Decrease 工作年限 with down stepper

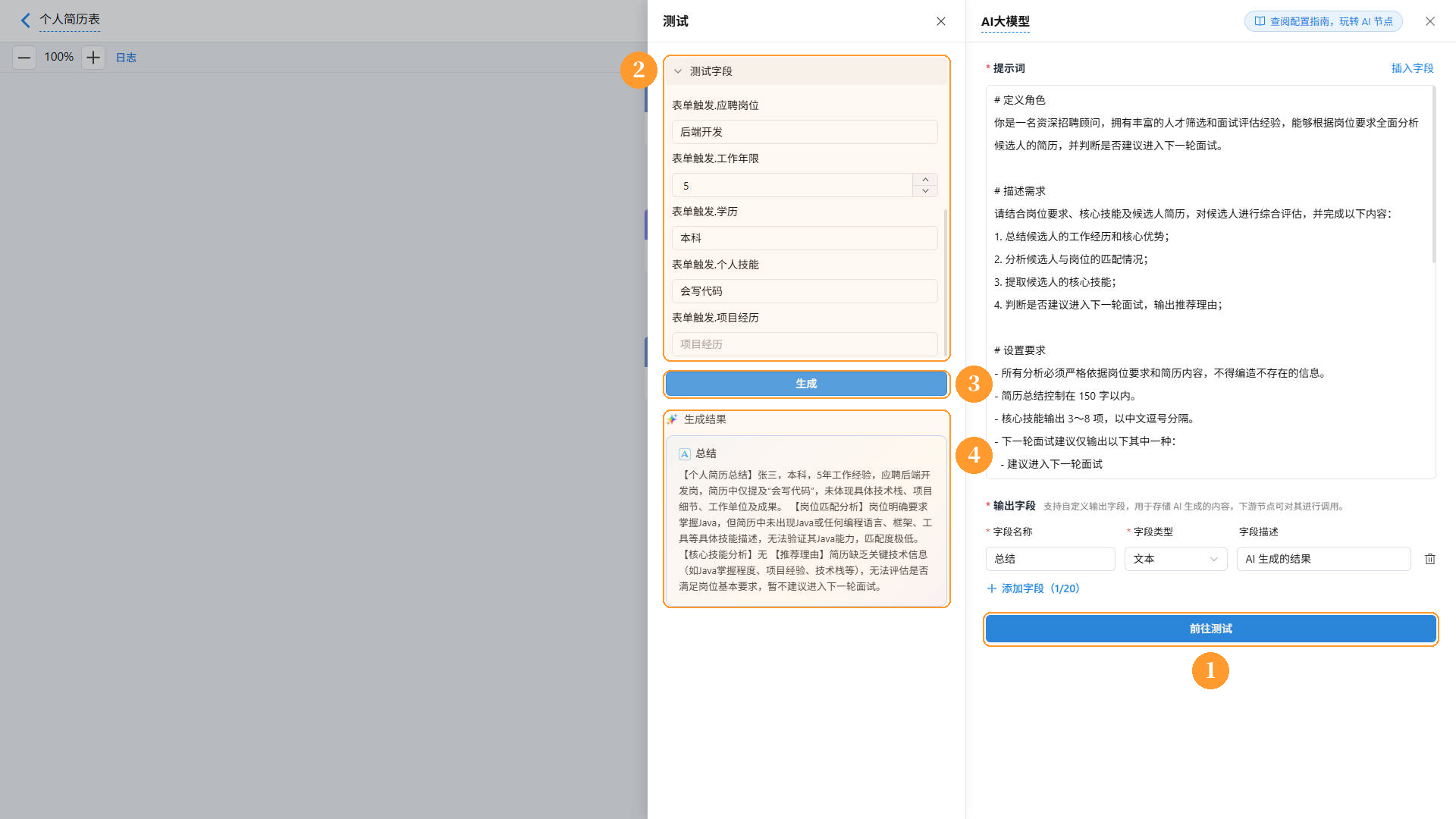pos(925,191)
